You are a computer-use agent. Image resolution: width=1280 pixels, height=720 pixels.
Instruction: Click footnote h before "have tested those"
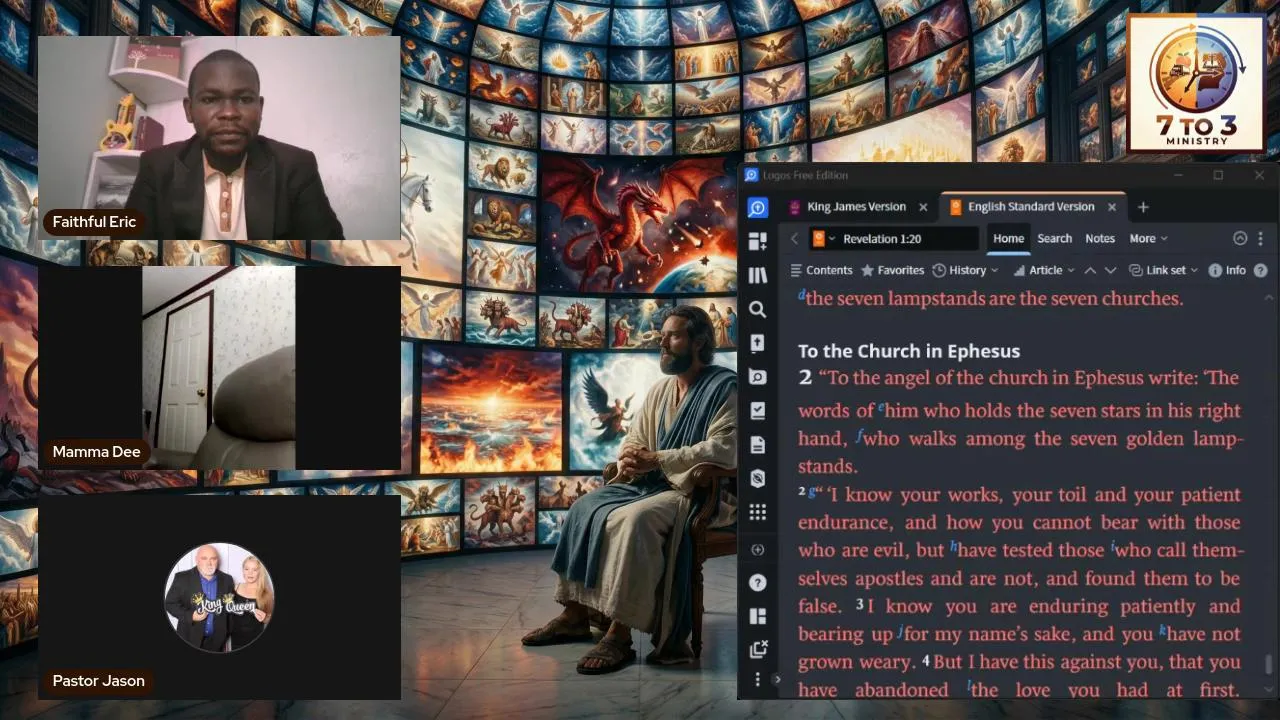click(x=954, y=546)
